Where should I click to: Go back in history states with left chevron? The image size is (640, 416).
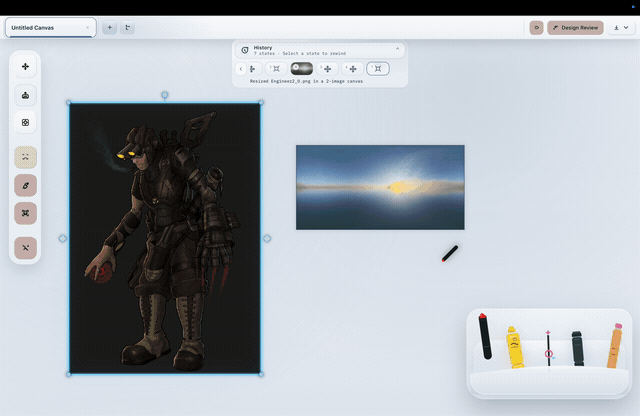point(241,69)
